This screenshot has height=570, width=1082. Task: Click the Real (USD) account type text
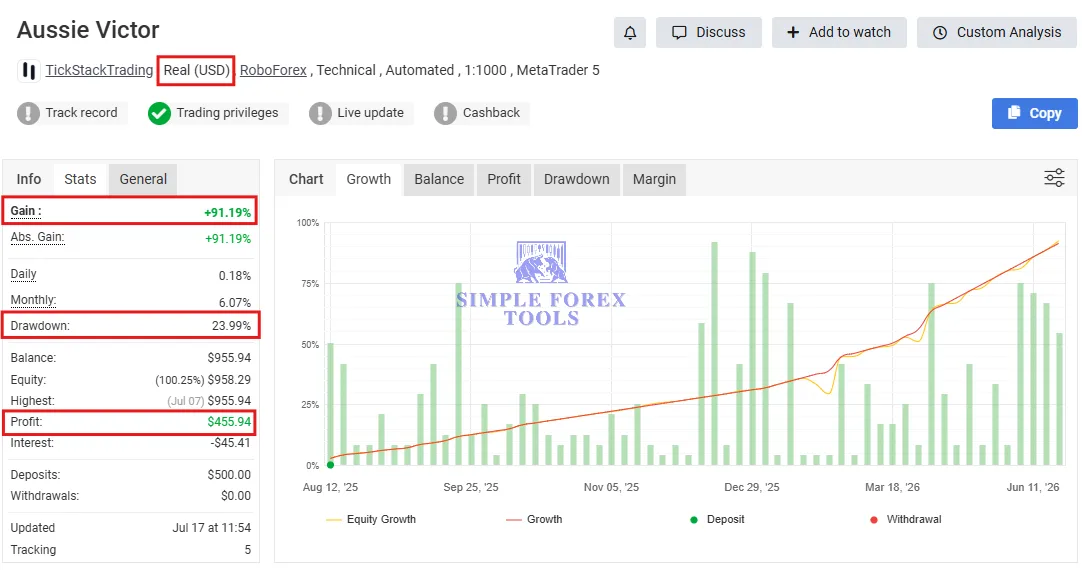[196, 70]
